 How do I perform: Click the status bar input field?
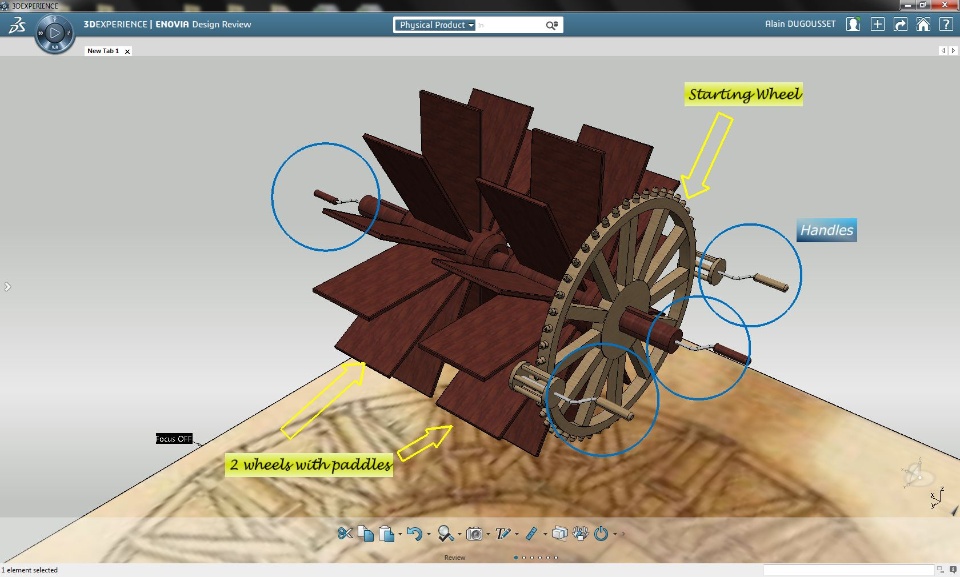click(848, 570)
